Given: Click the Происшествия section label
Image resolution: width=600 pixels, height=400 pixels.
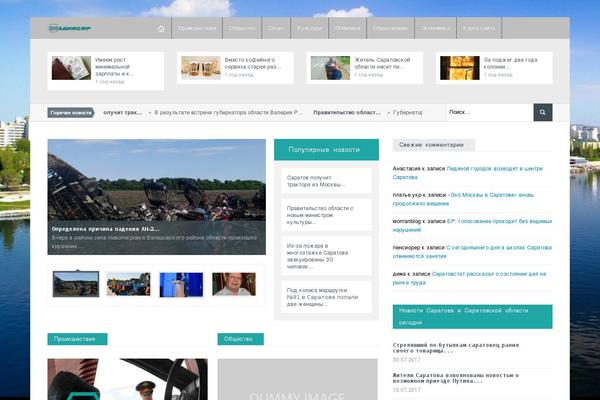Looking at the screenshot, I should 77,339.
